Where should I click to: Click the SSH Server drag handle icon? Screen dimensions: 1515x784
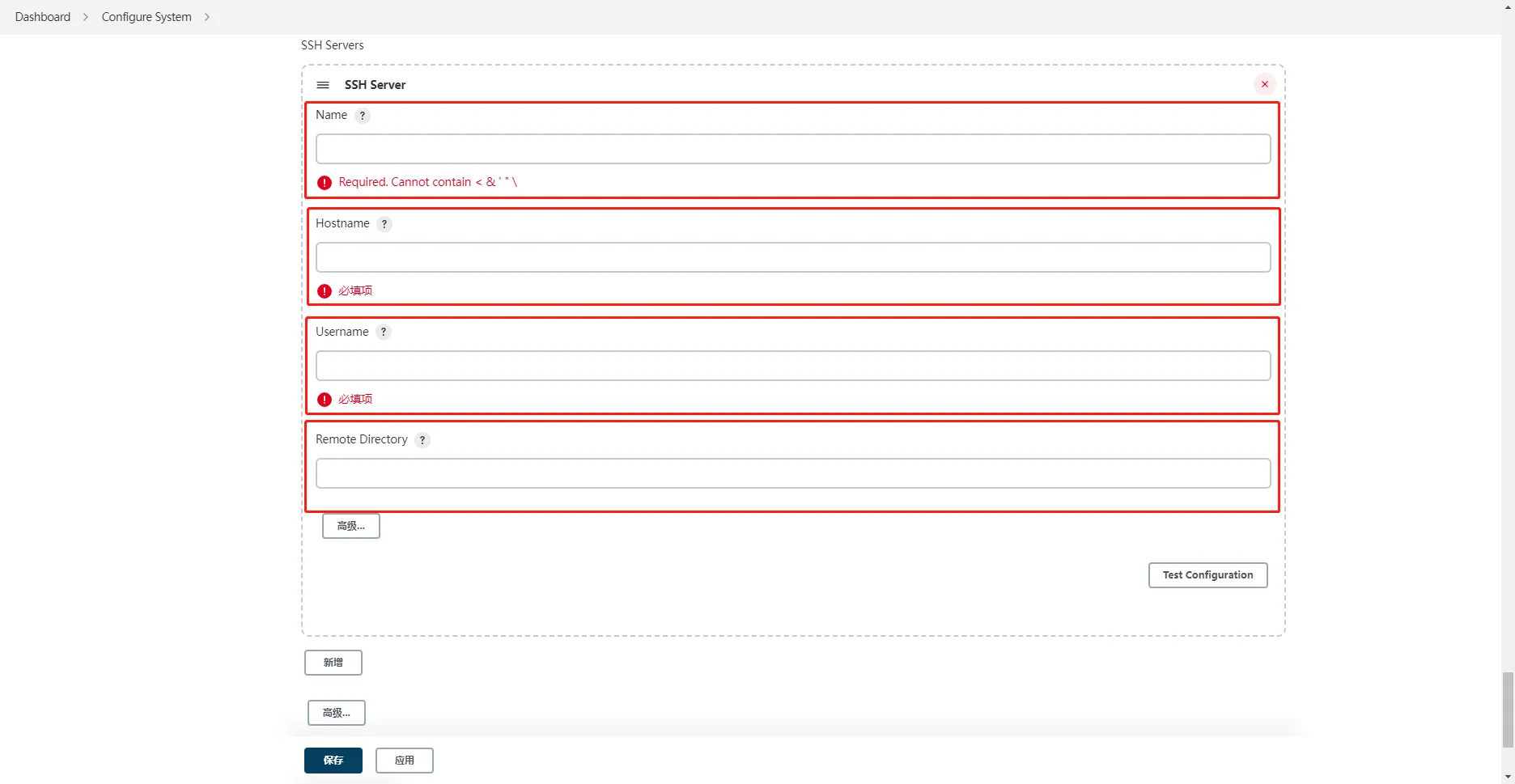pyautogui.click(x=322, y=85)
